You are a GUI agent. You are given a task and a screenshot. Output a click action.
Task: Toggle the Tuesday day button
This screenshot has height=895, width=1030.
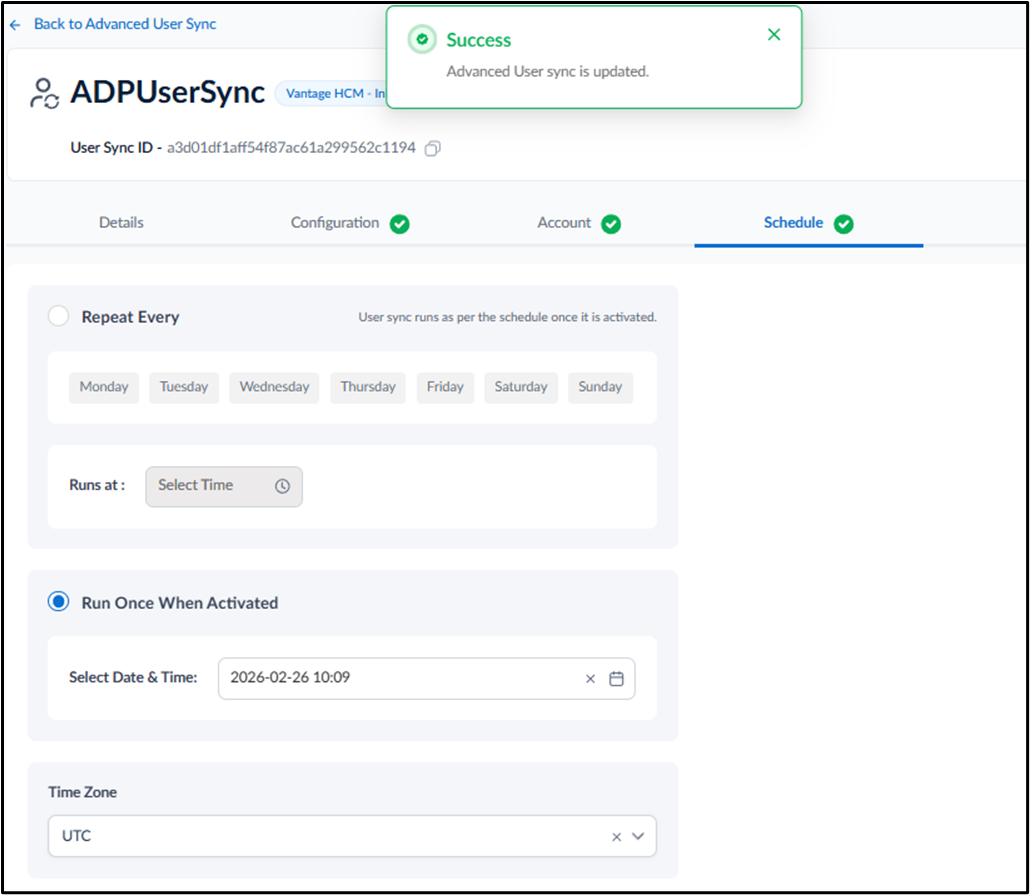[x=184, y=387]
